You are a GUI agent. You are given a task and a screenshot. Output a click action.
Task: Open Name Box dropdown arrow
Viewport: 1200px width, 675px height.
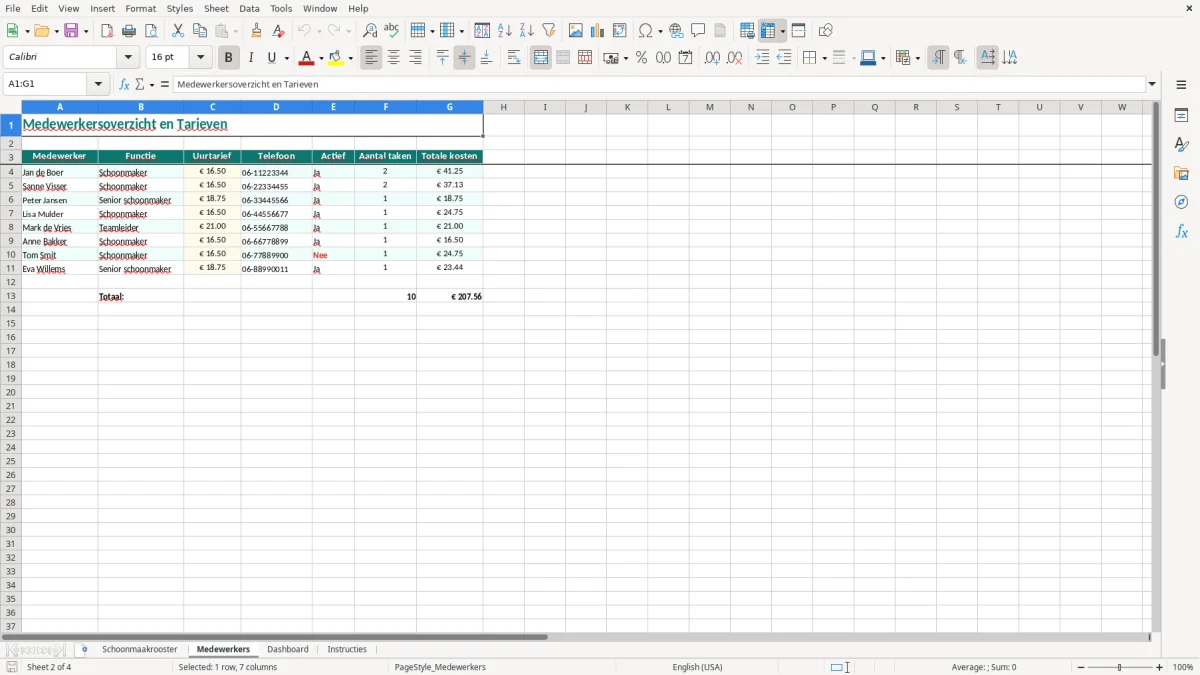(x=98, y=84)
